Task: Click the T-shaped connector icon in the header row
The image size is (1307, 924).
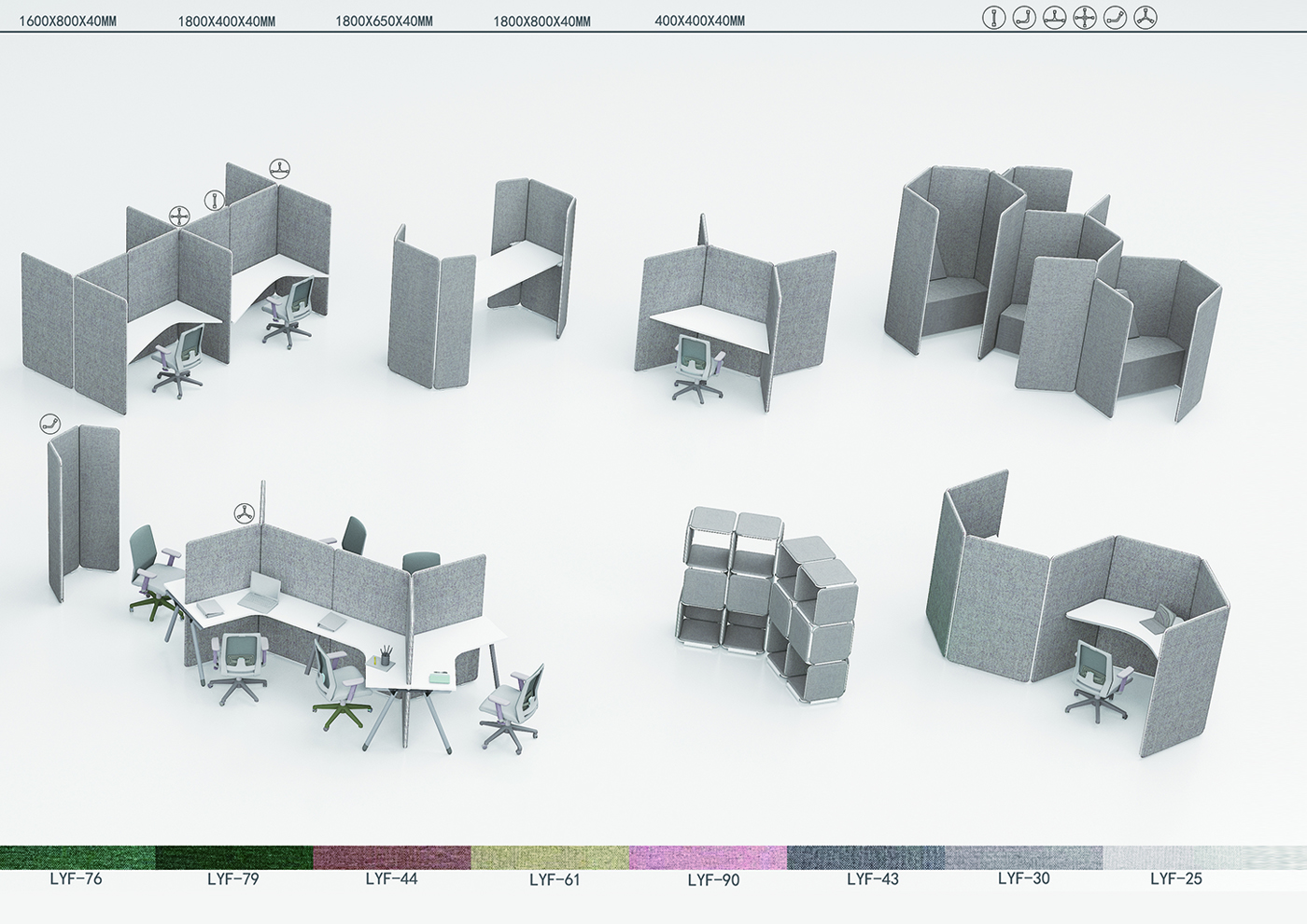Action: pos(1054,17)
